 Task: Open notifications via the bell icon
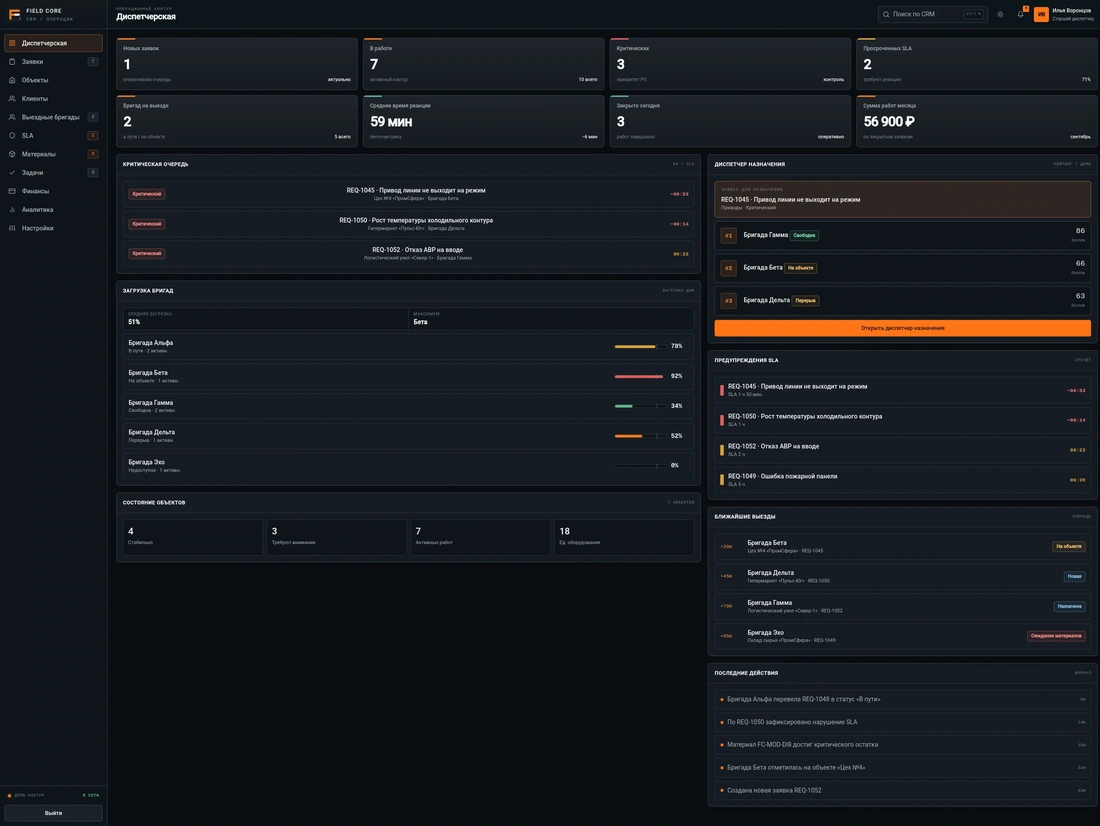pos(1021,14)
